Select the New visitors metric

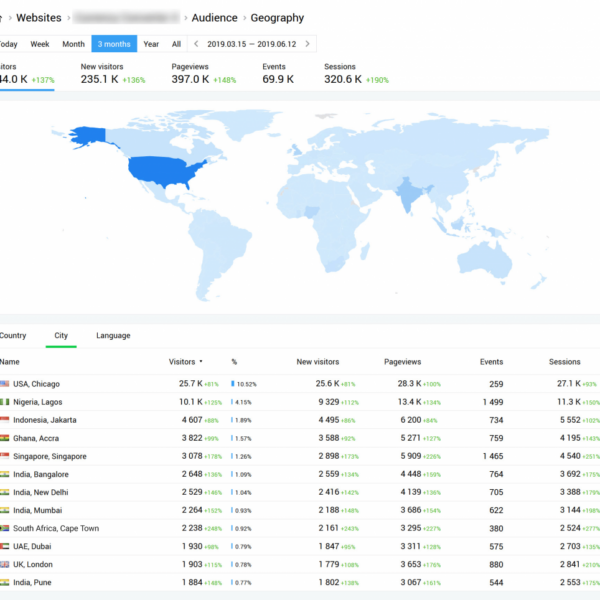click(x=113, y=73)
